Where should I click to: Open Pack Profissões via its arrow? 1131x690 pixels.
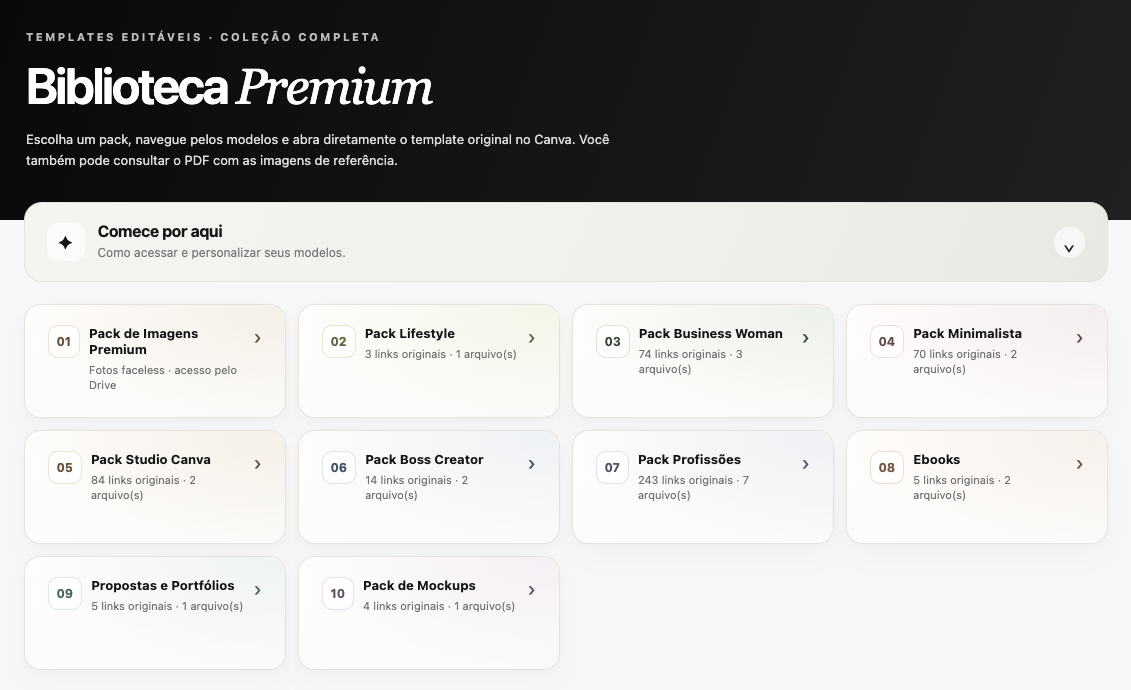tap(806, 464)
